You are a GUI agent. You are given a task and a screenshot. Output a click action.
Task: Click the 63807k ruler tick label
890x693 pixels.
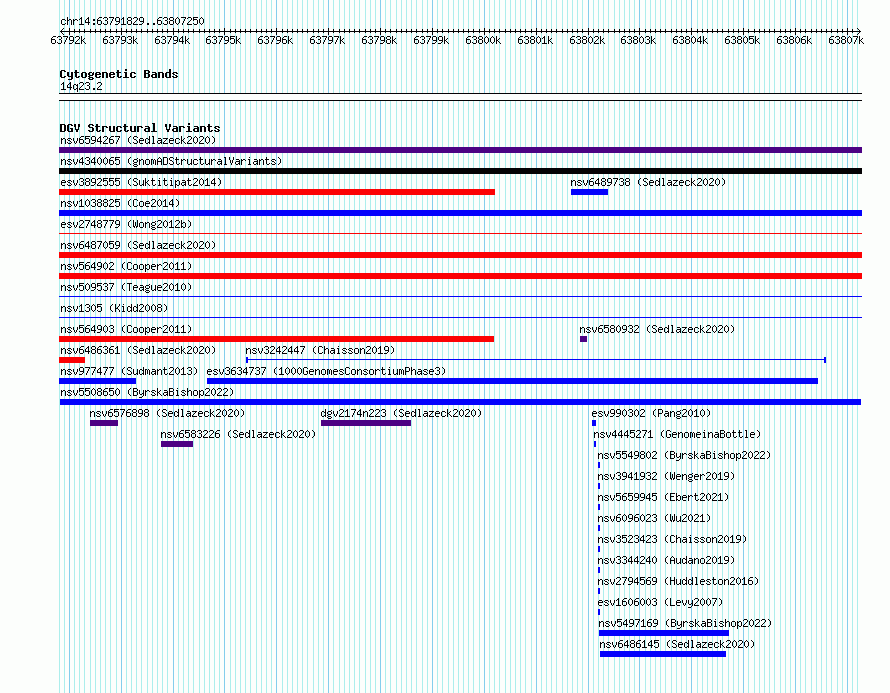tap(846, 40)
